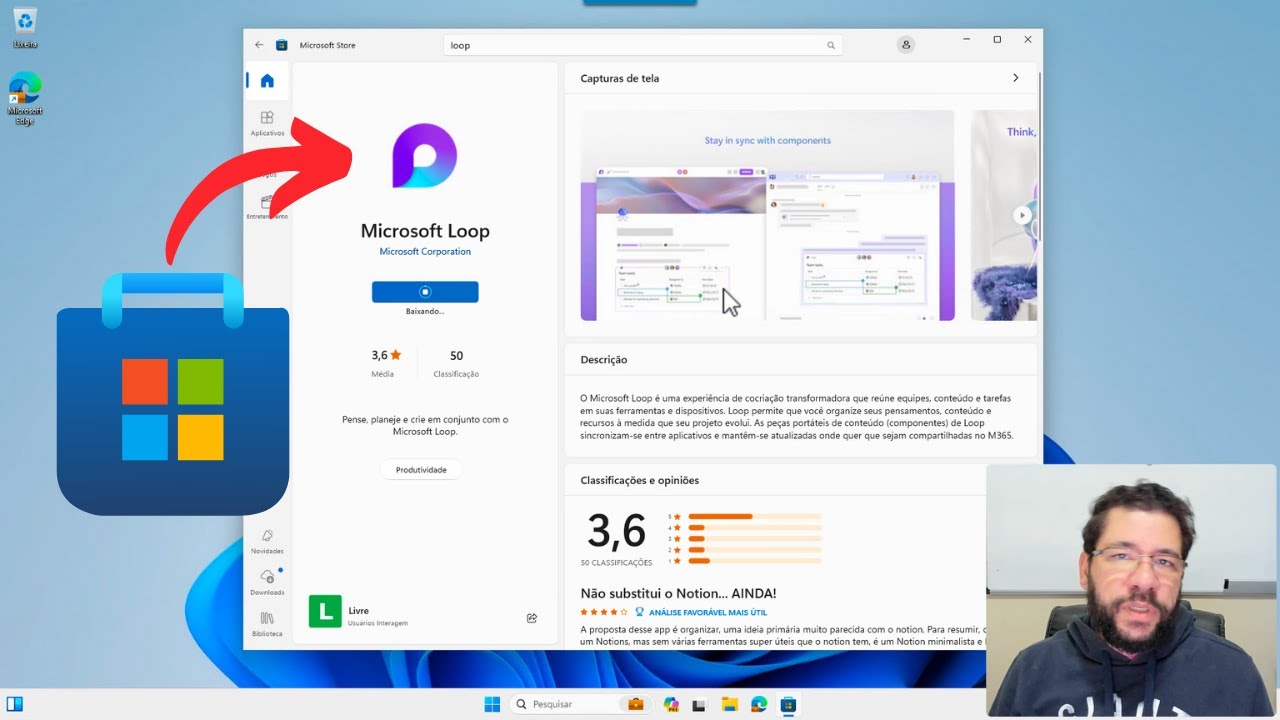Click the back arrow in Microsoft Store
1280x720 pixels.
point(259,45)
